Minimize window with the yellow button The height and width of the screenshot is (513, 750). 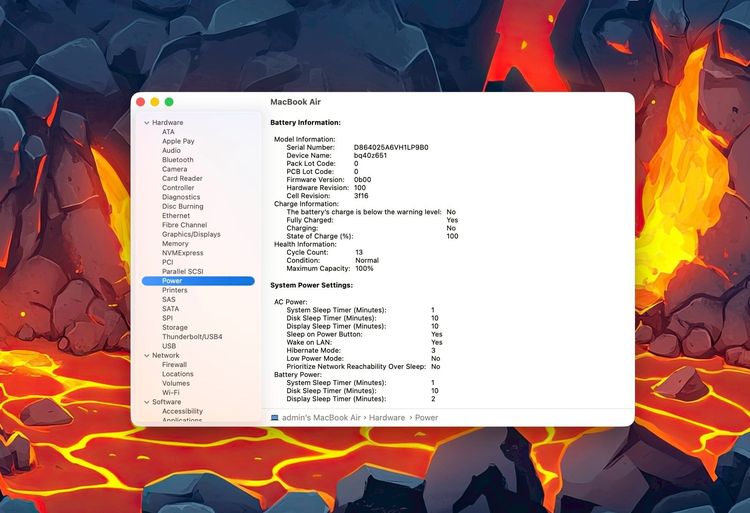click(x=155, y=102)
